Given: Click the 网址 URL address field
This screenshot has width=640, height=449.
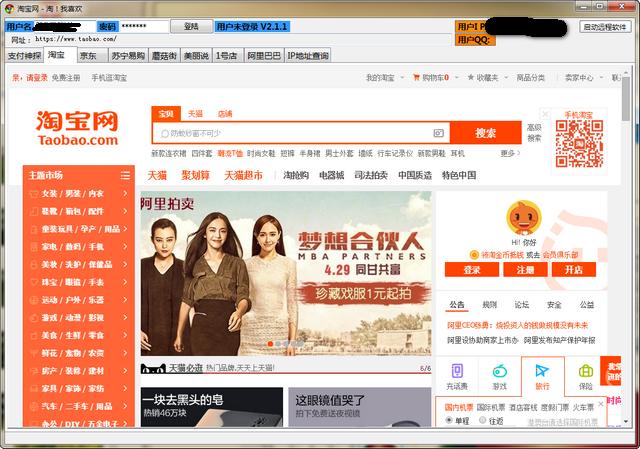Looking at the screenshot, I should 241,39.
